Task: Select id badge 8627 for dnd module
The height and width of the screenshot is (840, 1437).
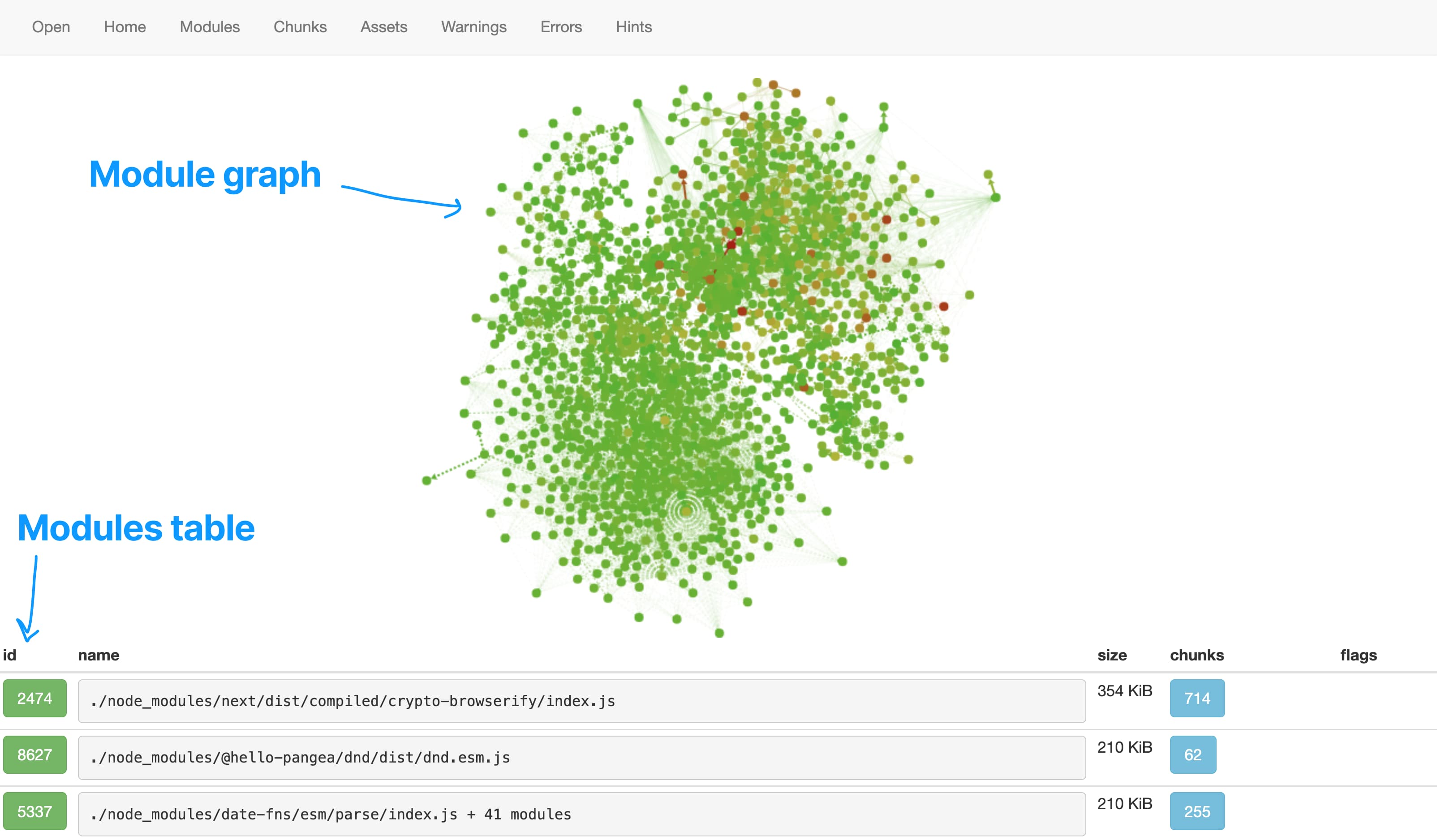Action: coord(34,754)
